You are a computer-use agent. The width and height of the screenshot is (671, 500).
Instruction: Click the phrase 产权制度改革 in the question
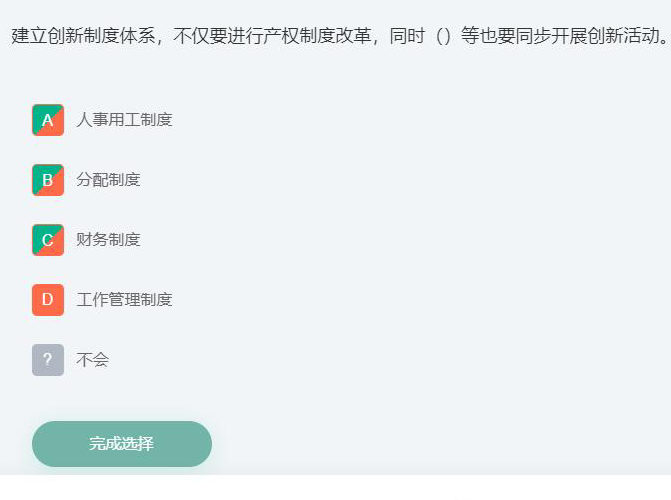tap(317, 36)
